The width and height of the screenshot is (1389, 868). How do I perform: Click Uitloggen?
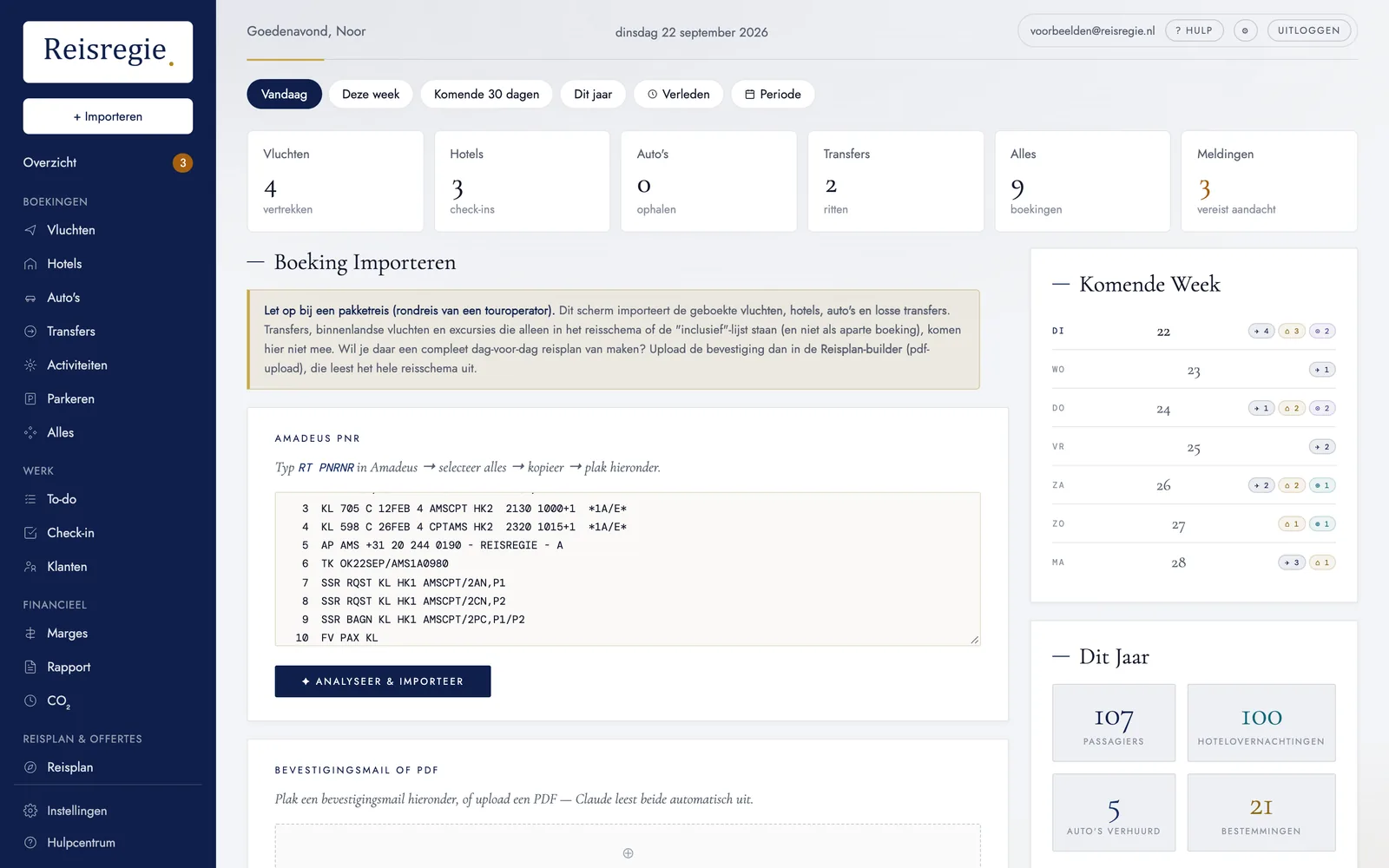tap(1309, 30)
